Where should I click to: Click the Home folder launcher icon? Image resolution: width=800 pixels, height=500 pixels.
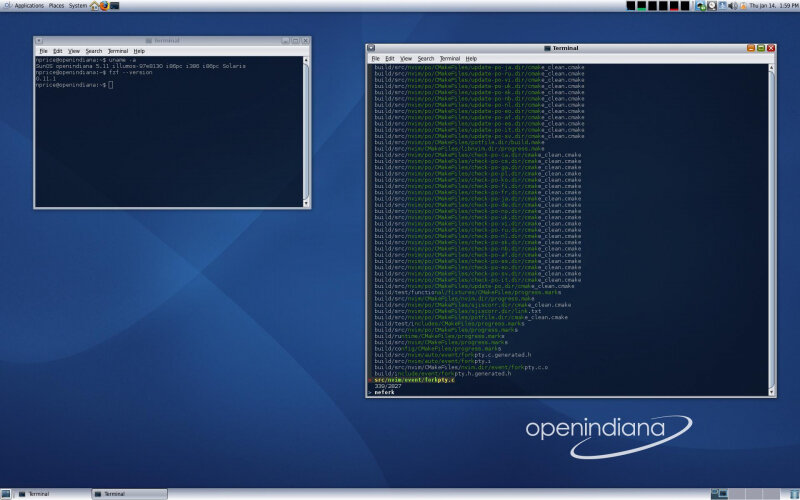(x=94, y=6)
